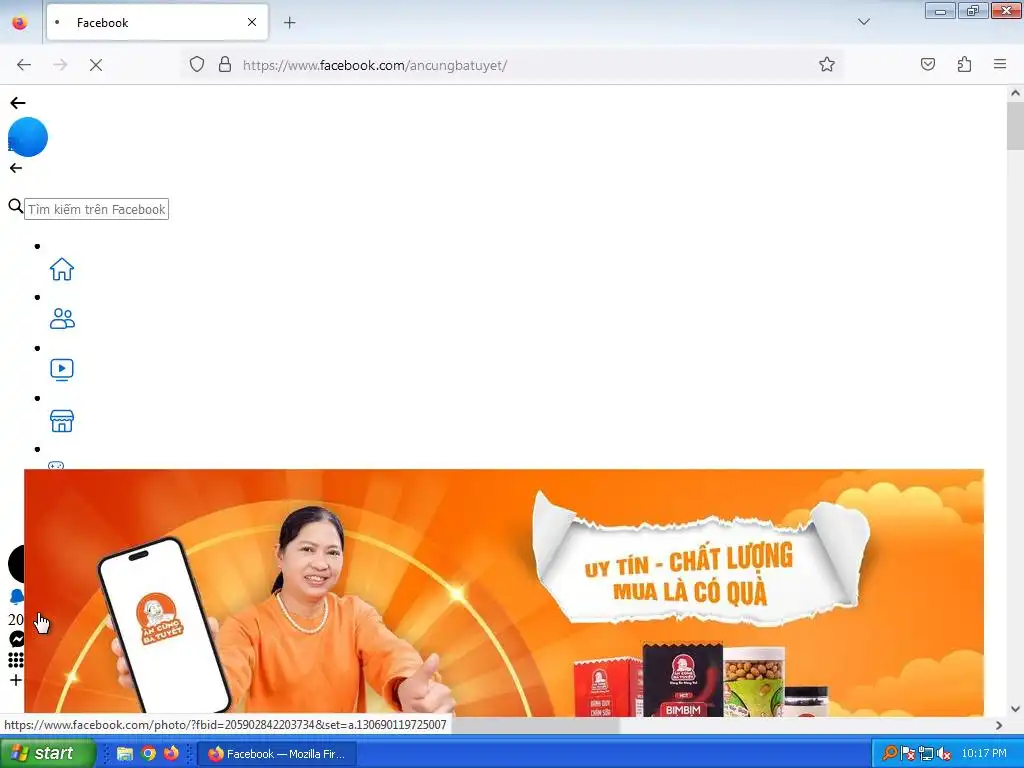Open tracking protection shield panel
Screen dimensions: 1024x768
[x=197, y=64]
